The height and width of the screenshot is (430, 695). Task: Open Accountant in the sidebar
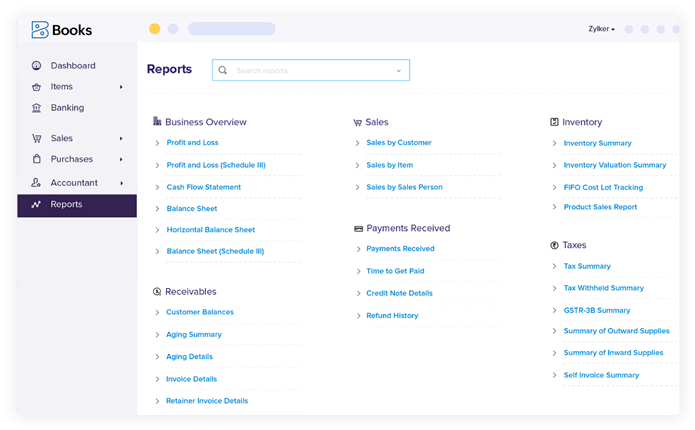pyautogui.click(x=74, y=183)
